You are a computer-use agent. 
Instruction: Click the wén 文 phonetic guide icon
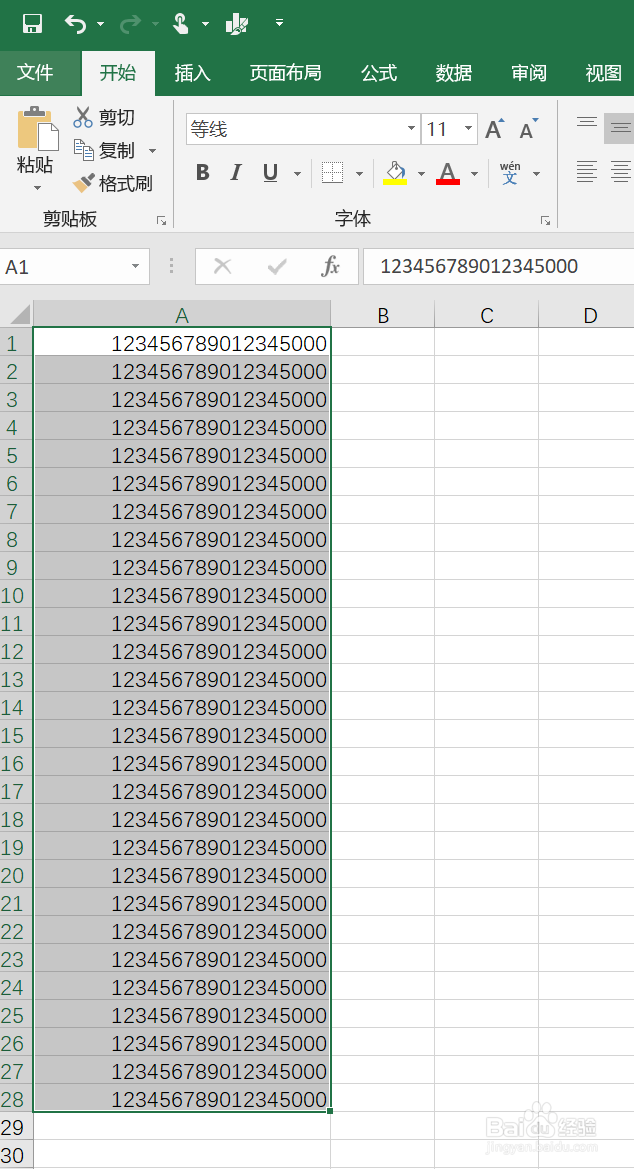coord(510,173)
